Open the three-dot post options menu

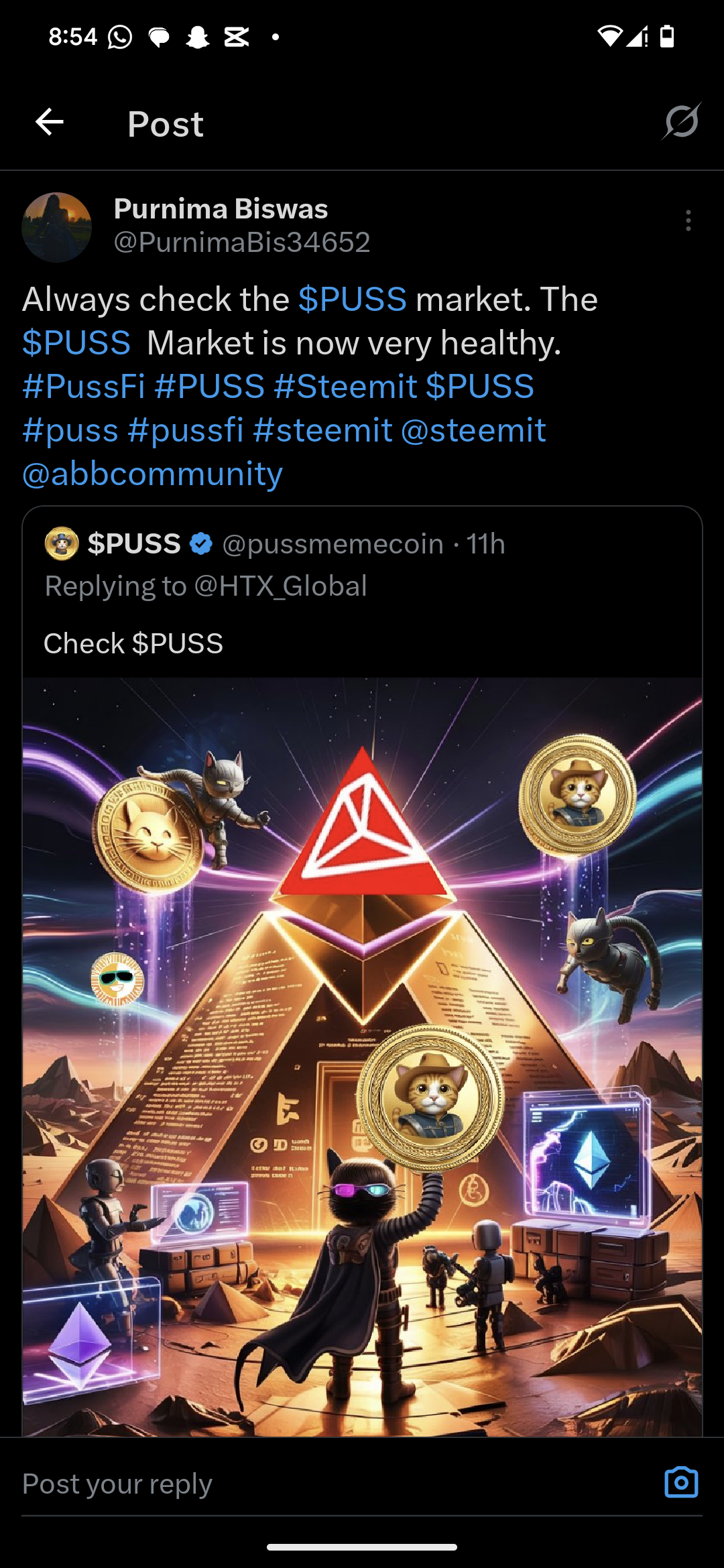(x=688, y=220)
